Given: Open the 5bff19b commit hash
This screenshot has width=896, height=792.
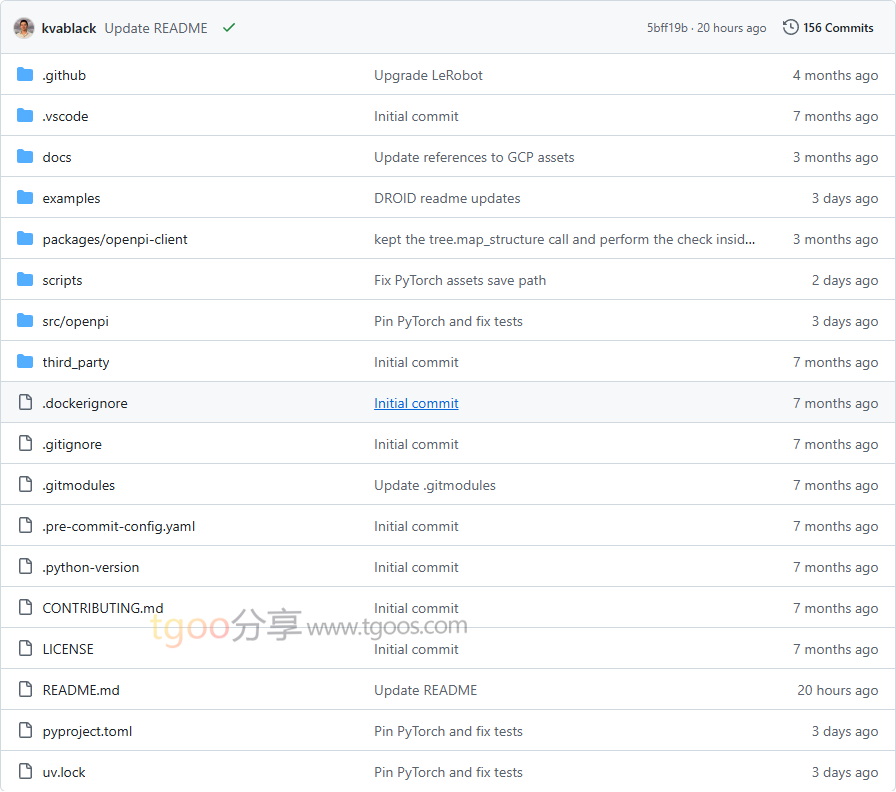Looking at the screenshot, I should [667, 28].
